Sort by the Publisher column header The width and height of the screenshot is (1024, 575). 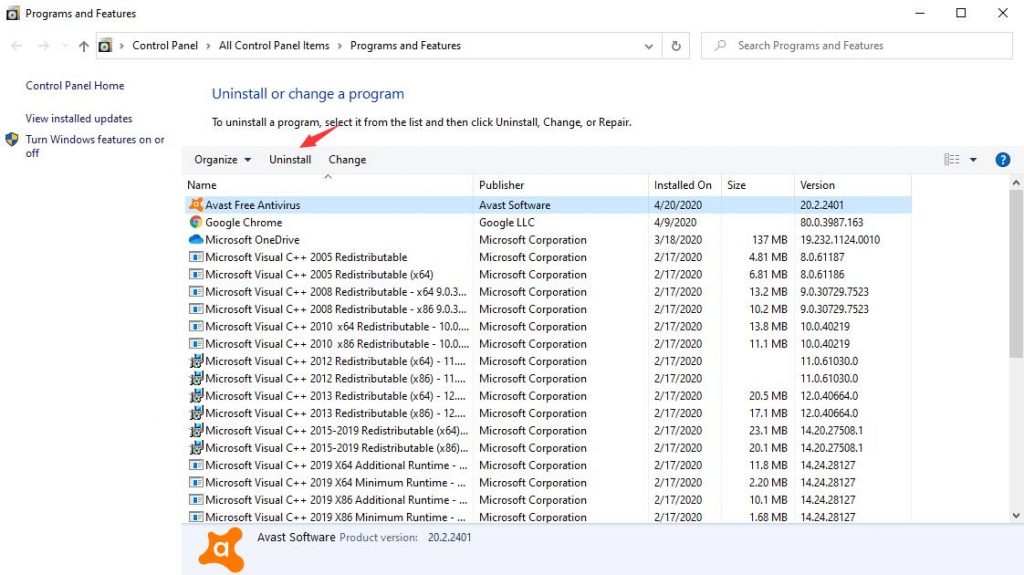tap(561, 185)
